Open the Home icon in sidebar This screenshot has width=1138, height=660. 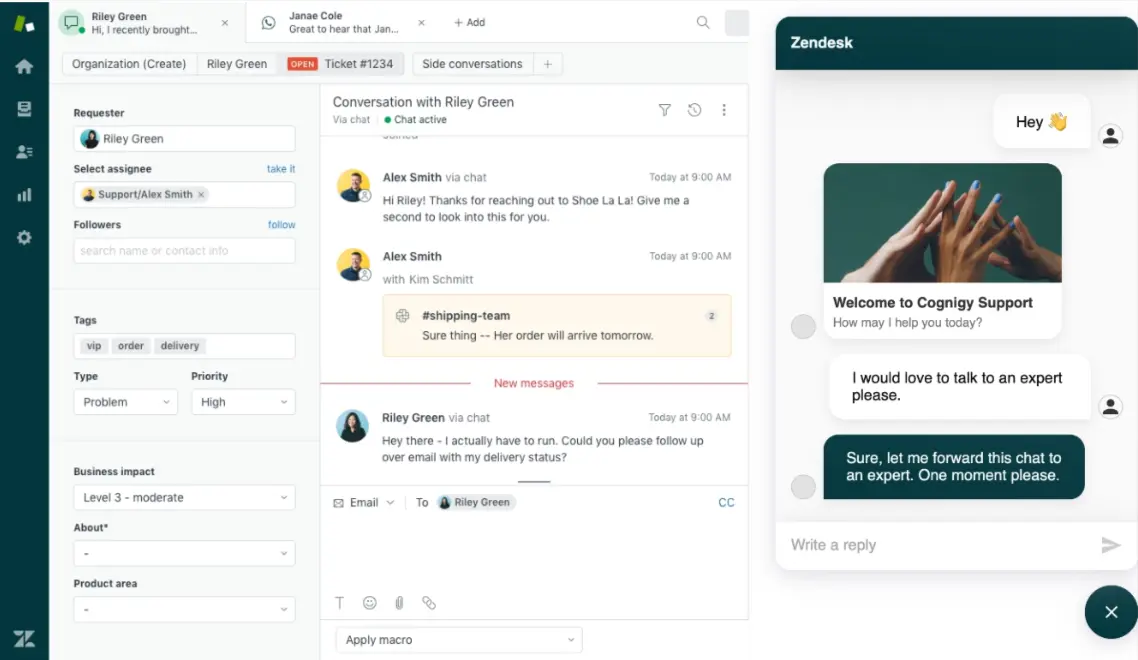(x=24, y=66)
